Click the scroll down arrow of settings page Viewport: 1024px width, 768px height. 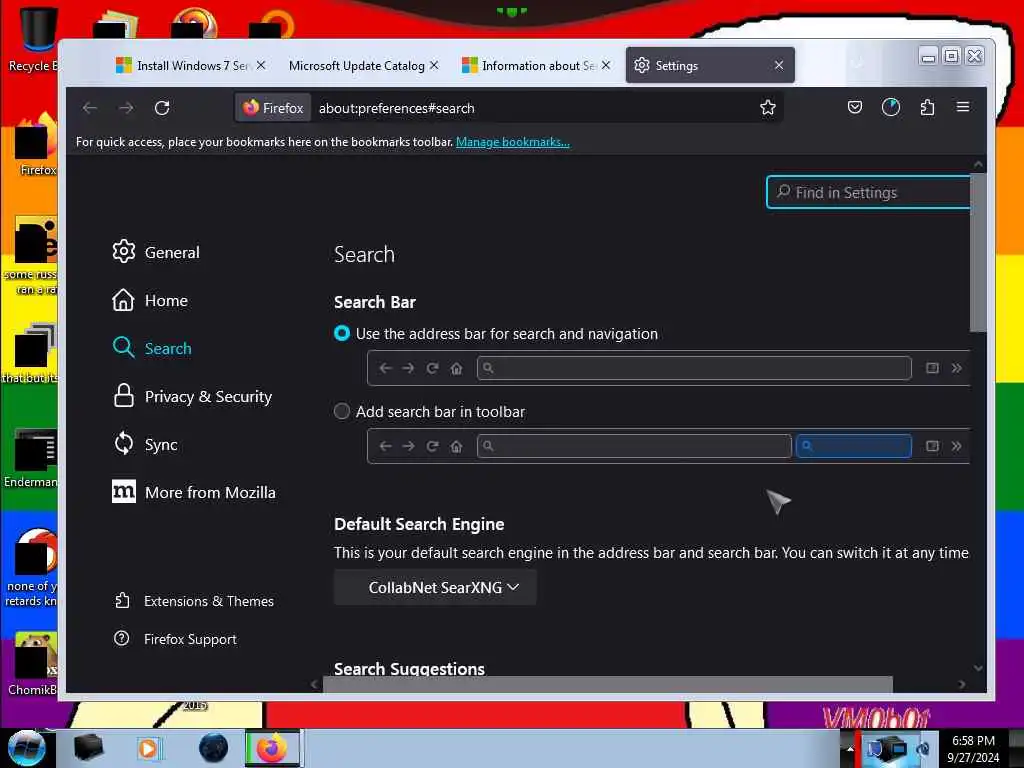tap(978, 667)
